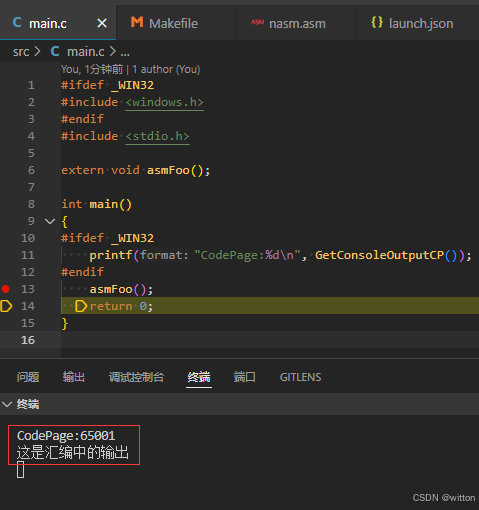Click the src breadcrumb segment
This screenshot has height=510, width=479.
click(21, 52)
